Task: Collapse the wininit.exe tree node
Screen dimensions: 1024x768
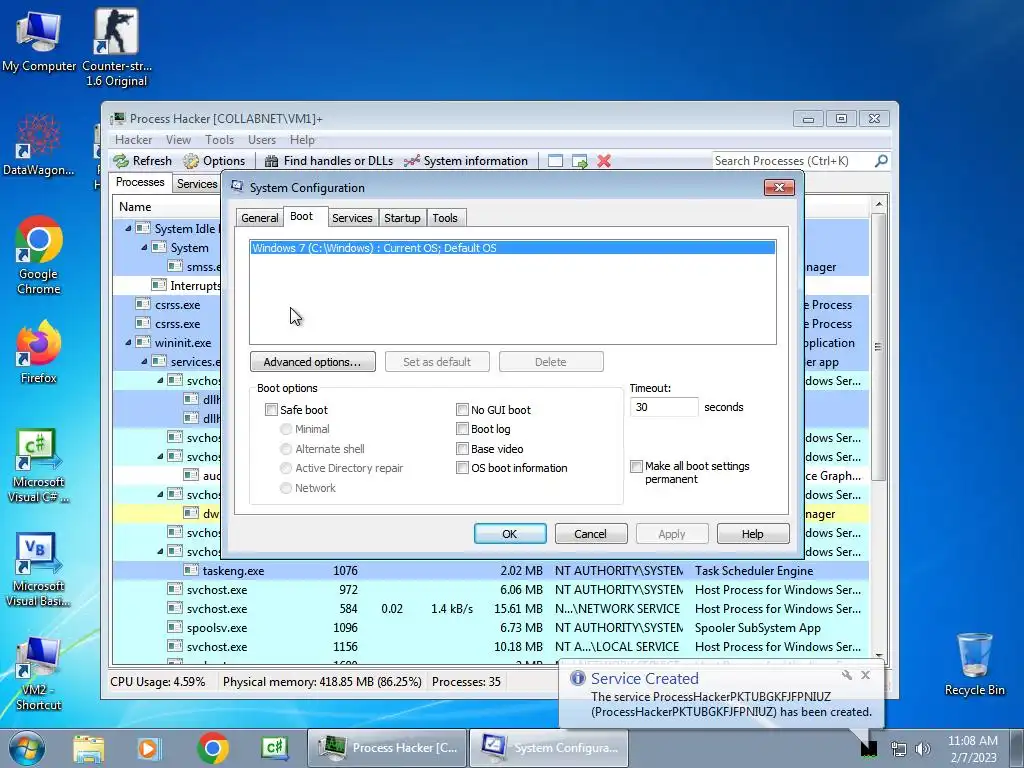Action: click(128, 343)
